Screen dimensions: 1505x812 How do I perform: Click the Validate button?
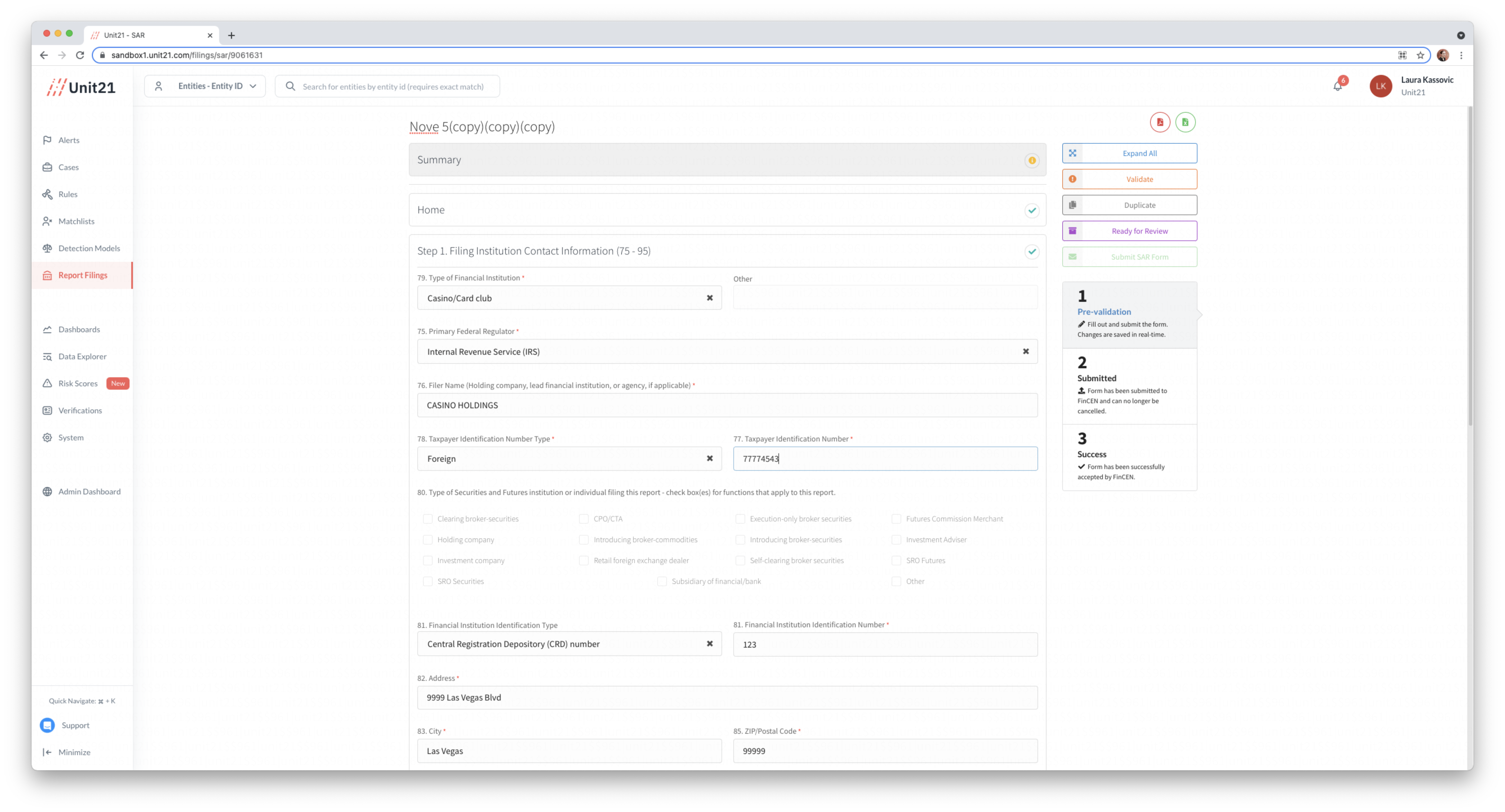(1129, 179)
